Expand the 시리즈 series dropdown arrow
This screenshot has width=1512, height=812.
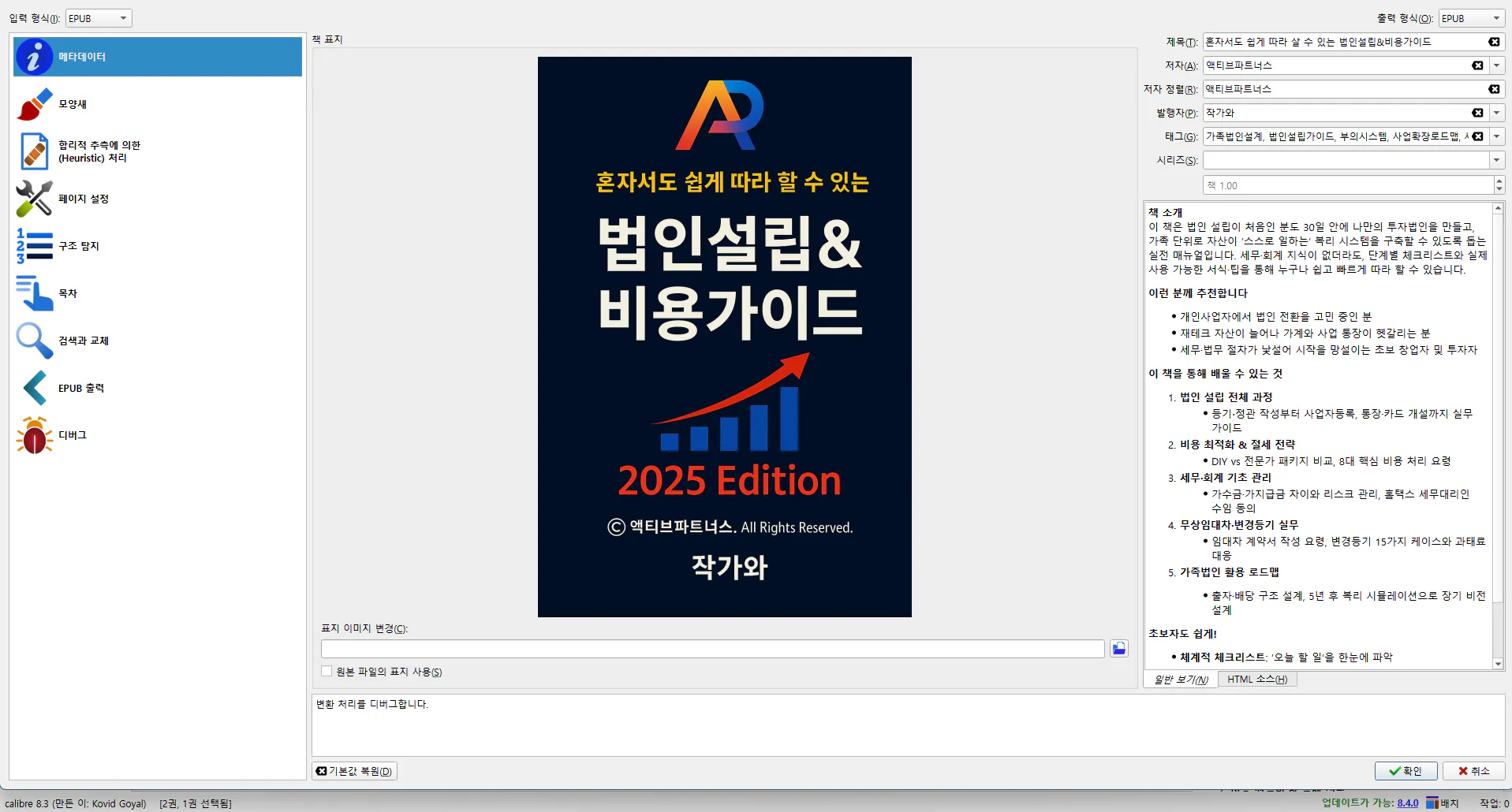point(1496,160)
